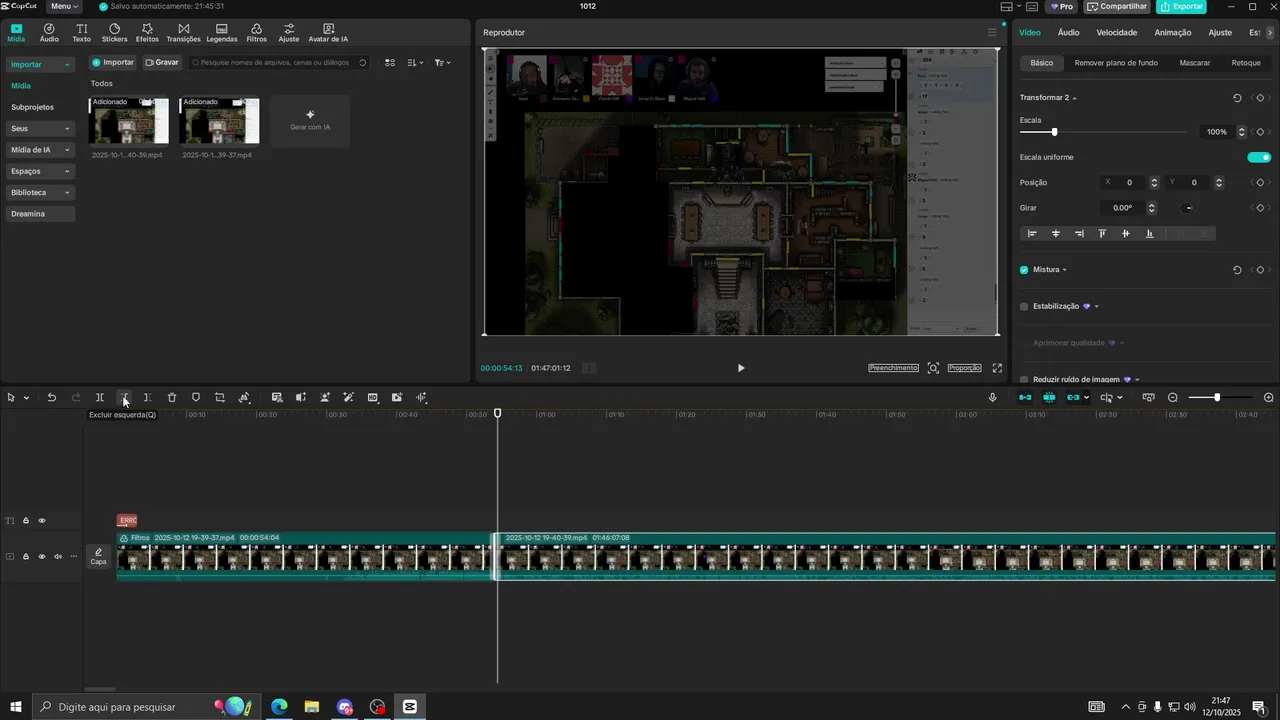Viewport: 1280px width, 720px height.
Task: Open the Retoque sub-tab
Action: (x=1246, y=63)
